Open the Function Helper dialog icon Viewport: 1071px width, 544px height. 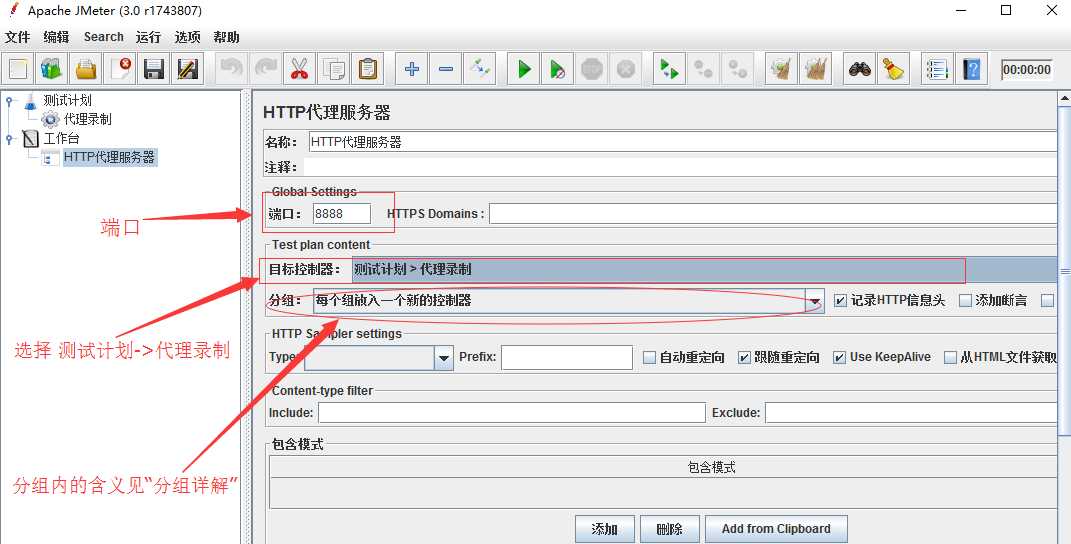pos(938,69)
